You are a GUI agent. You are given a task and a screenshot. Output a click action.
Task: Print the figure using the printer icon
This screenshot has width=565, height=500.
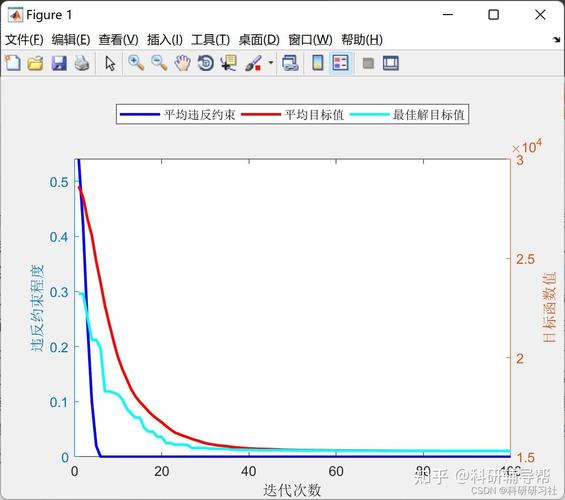coord(82,63)
